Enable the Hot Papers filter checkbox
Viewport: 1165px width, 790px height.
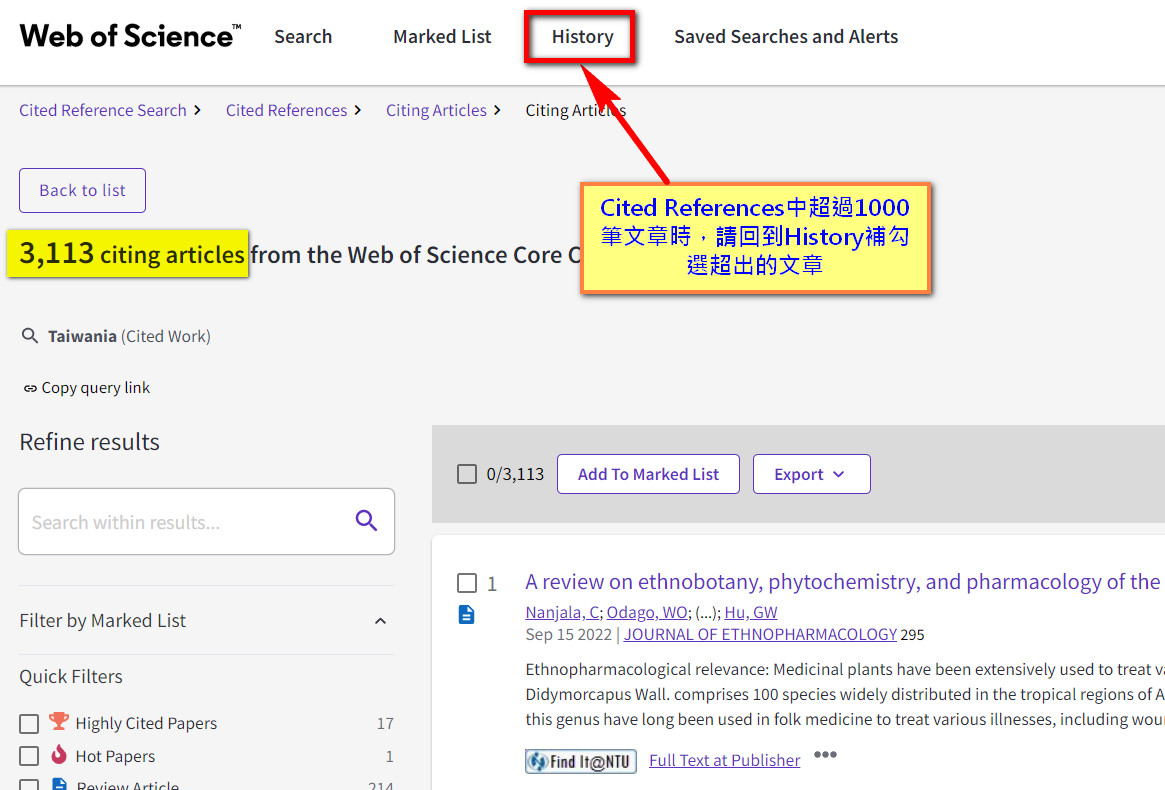[29, 756]
